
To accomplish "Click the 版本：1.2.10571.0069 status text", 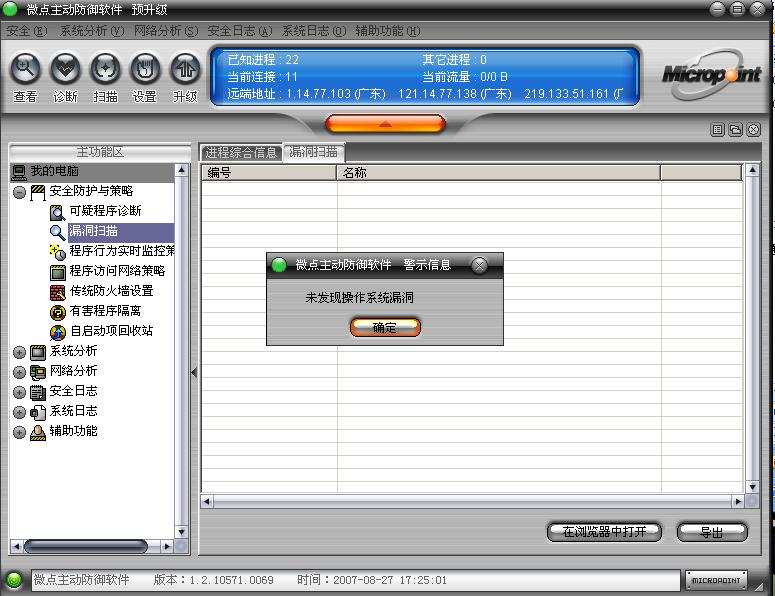I will 214,580.
